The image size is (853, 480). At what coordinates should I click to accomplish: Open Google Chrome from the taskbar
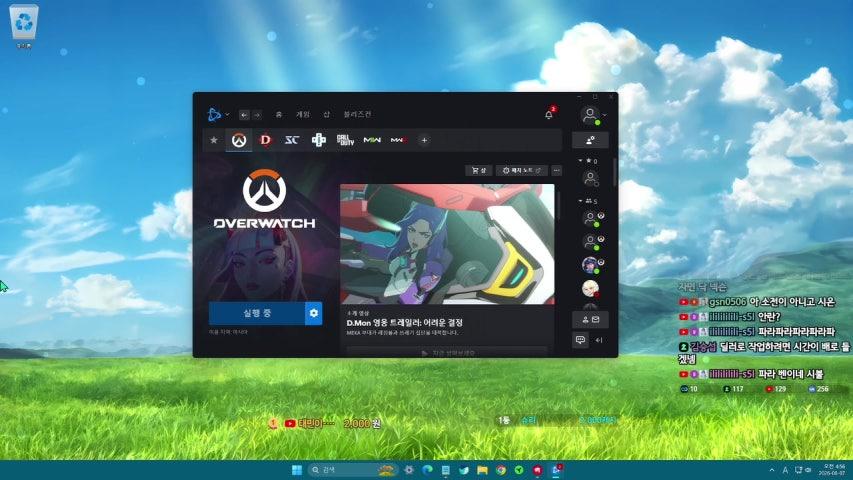tap(500, 470)
